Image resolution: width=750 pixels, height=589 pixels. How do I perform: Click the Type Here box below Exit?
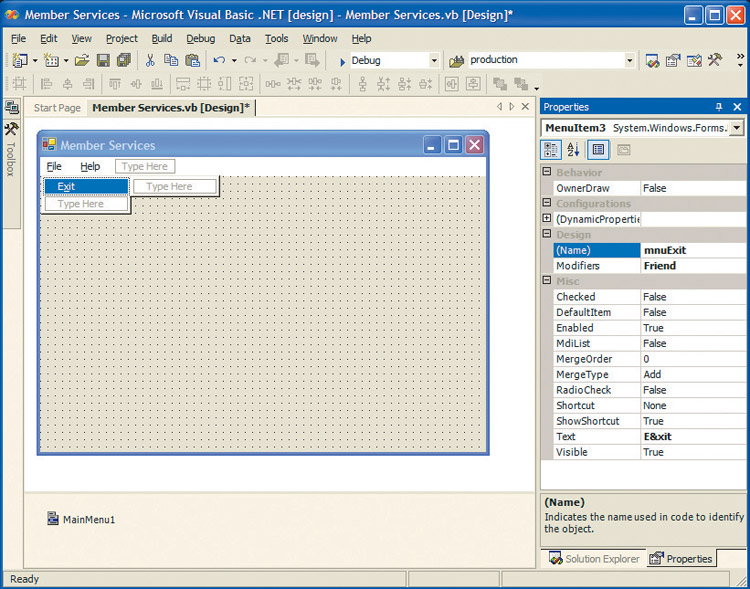(x=87, y=204)
